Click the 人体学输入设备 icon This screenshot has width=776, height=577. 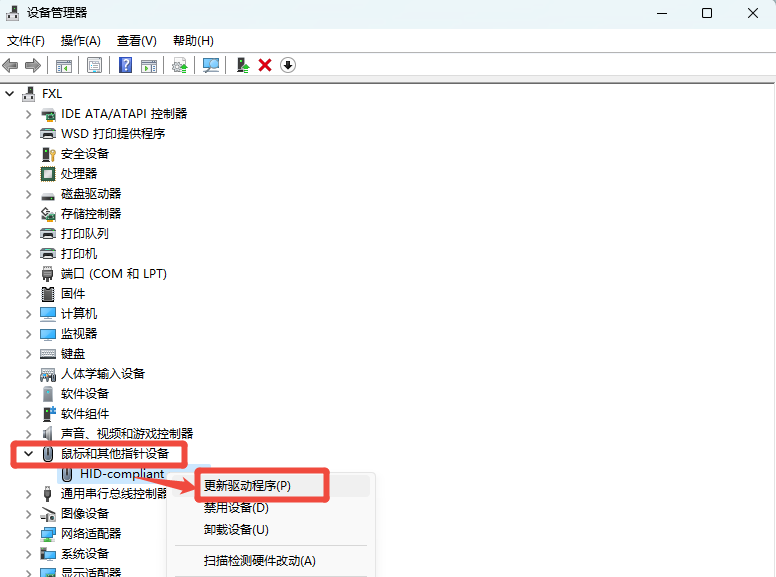[x=48, y=375]
